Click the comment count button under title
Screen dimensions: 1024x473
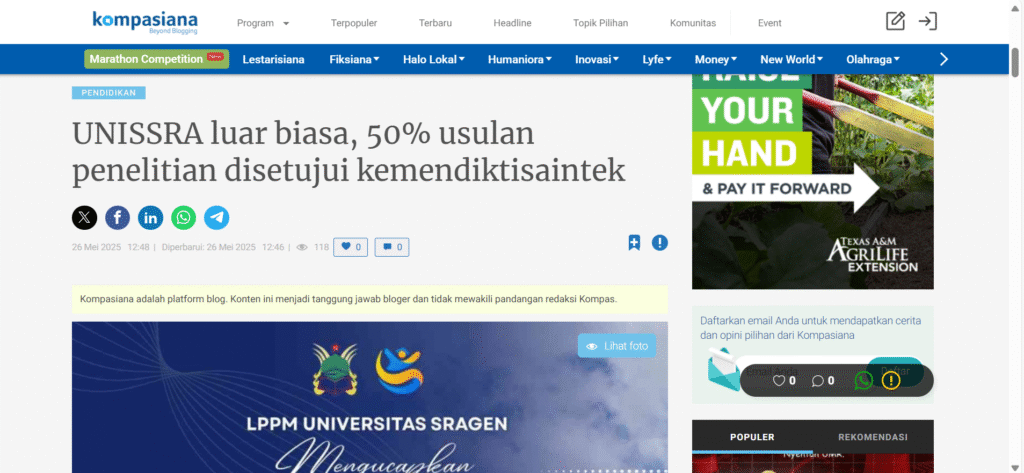click(x=392, y=247)
